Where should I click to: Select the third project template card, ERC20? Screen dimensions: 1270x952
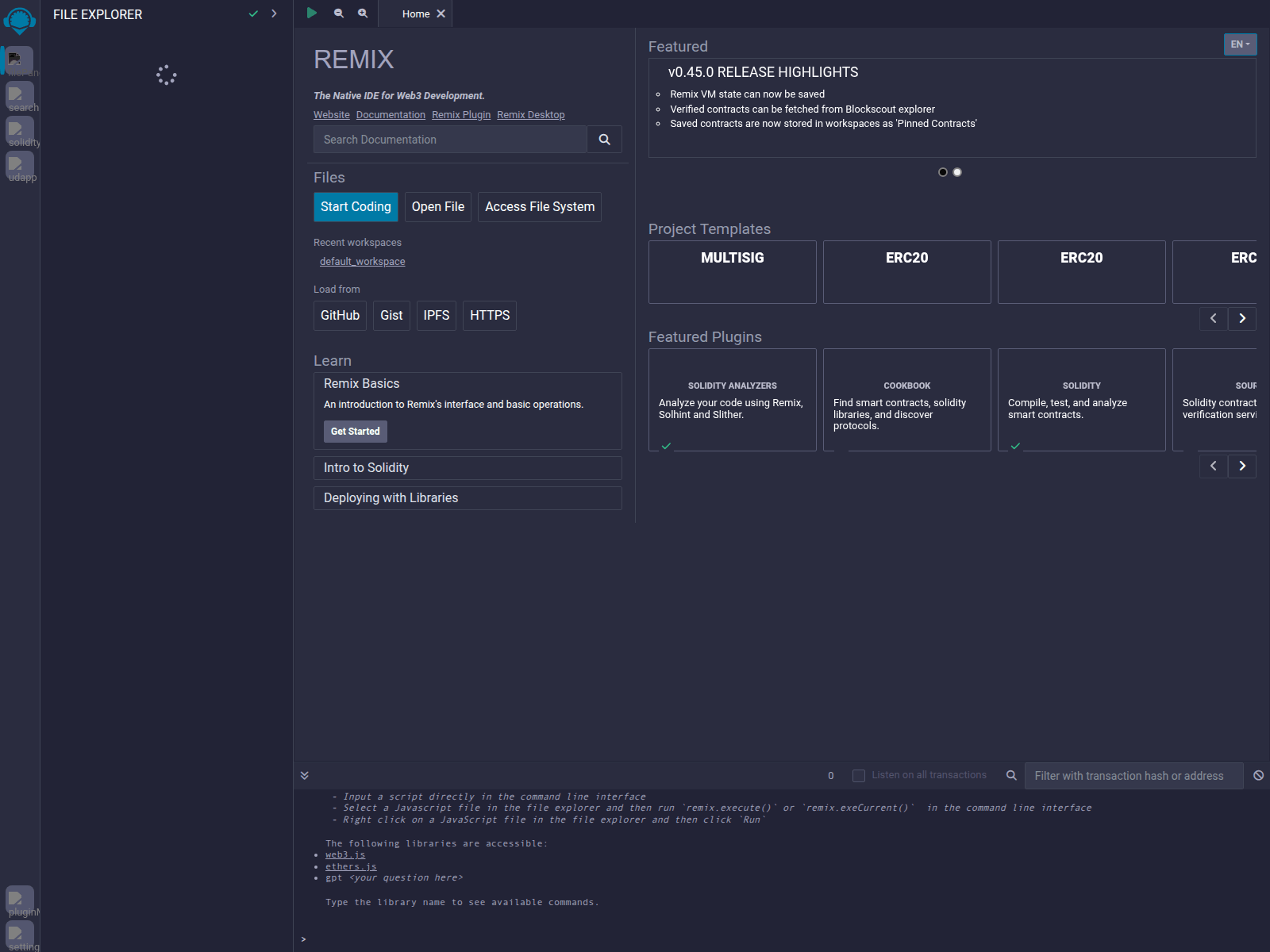coord(1082,272)
